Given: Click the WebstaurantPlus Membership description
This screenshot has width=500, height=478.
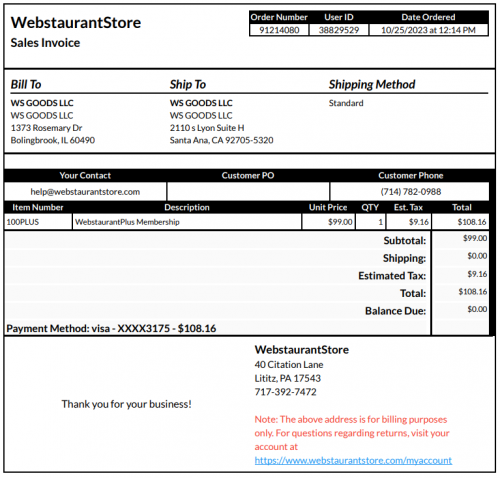Looking at the screenshot, I should tap(127, 222).
